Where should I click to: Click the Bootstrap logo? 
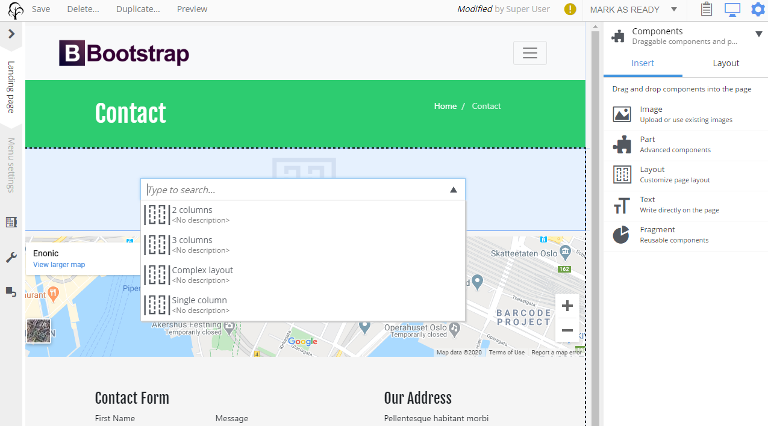pos(124,53)
